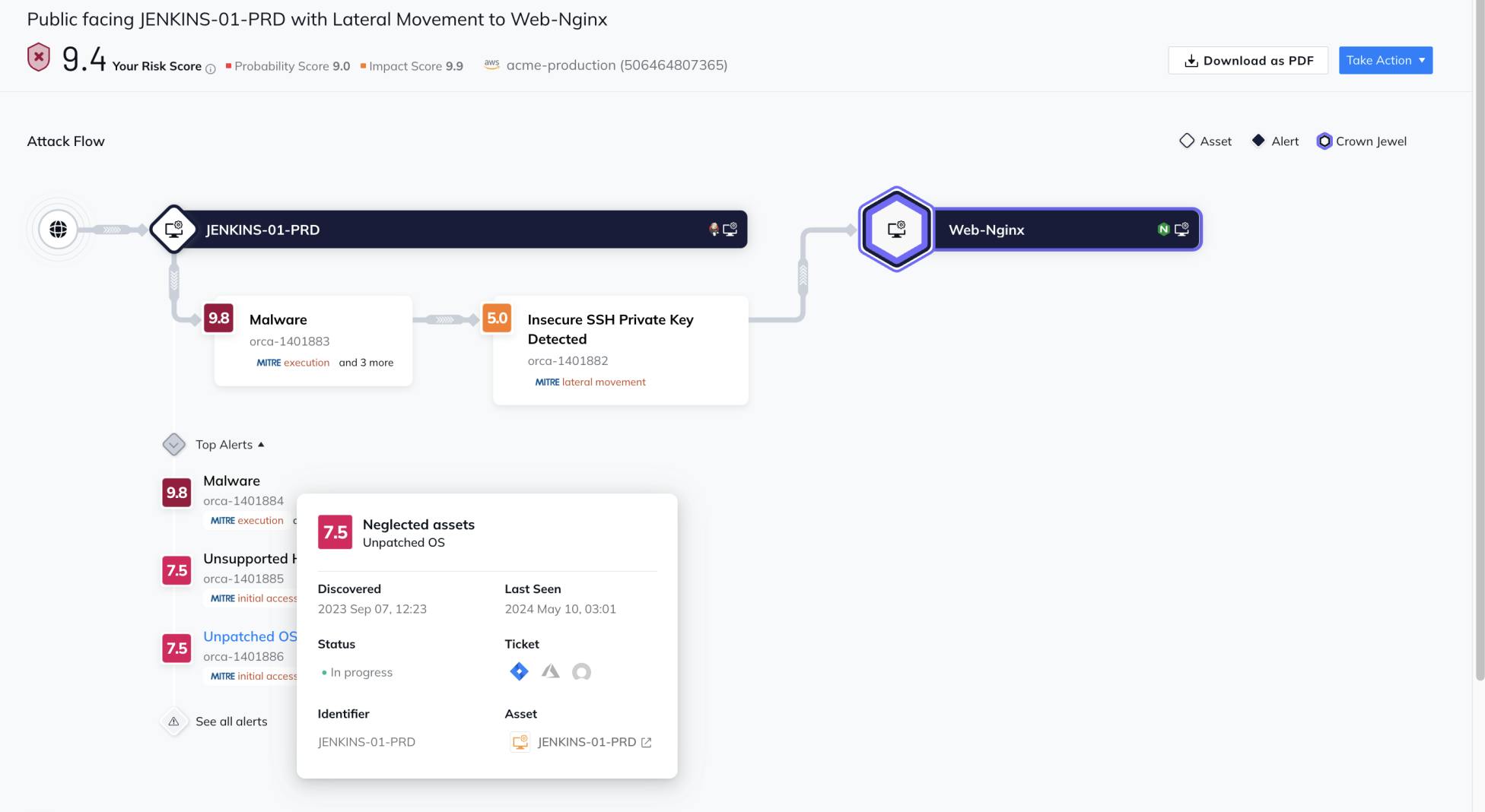Select the Insecure SSH Private Key alert card

point(620,350)
